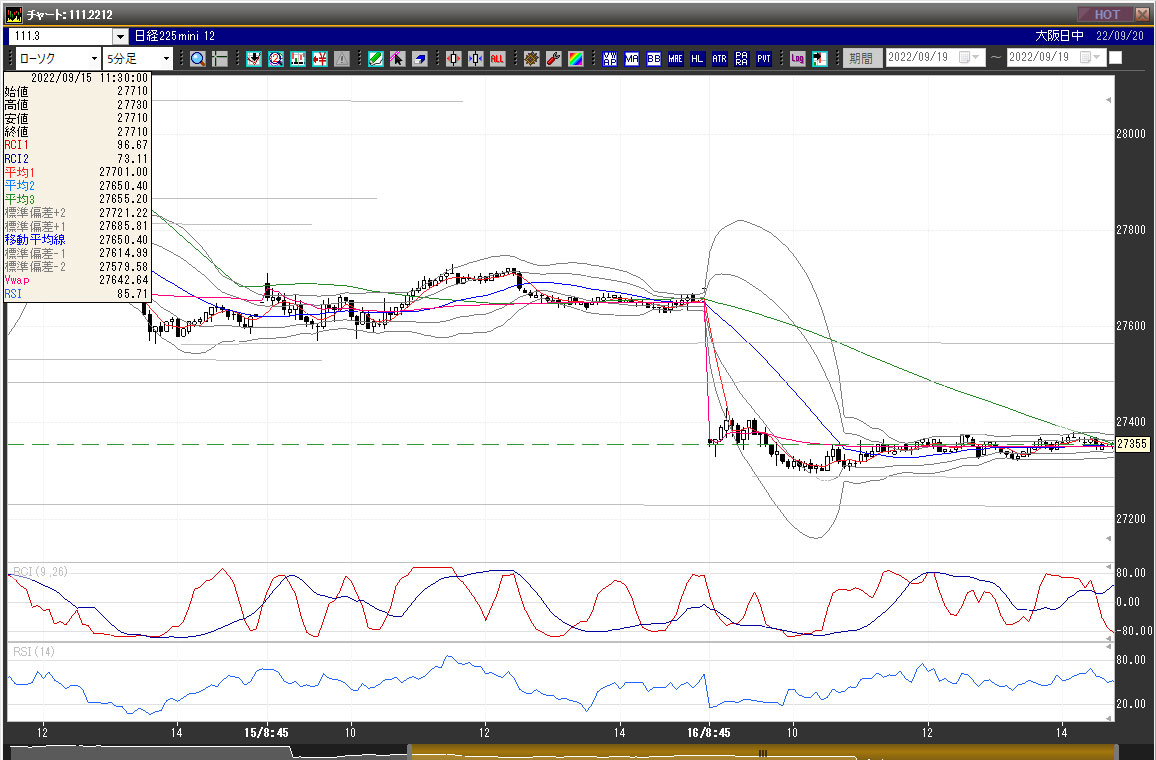The height and width of the screenshot is (760, 1156).
Task: Toggle the MAE envelope indicator
Action: [675, 59]
